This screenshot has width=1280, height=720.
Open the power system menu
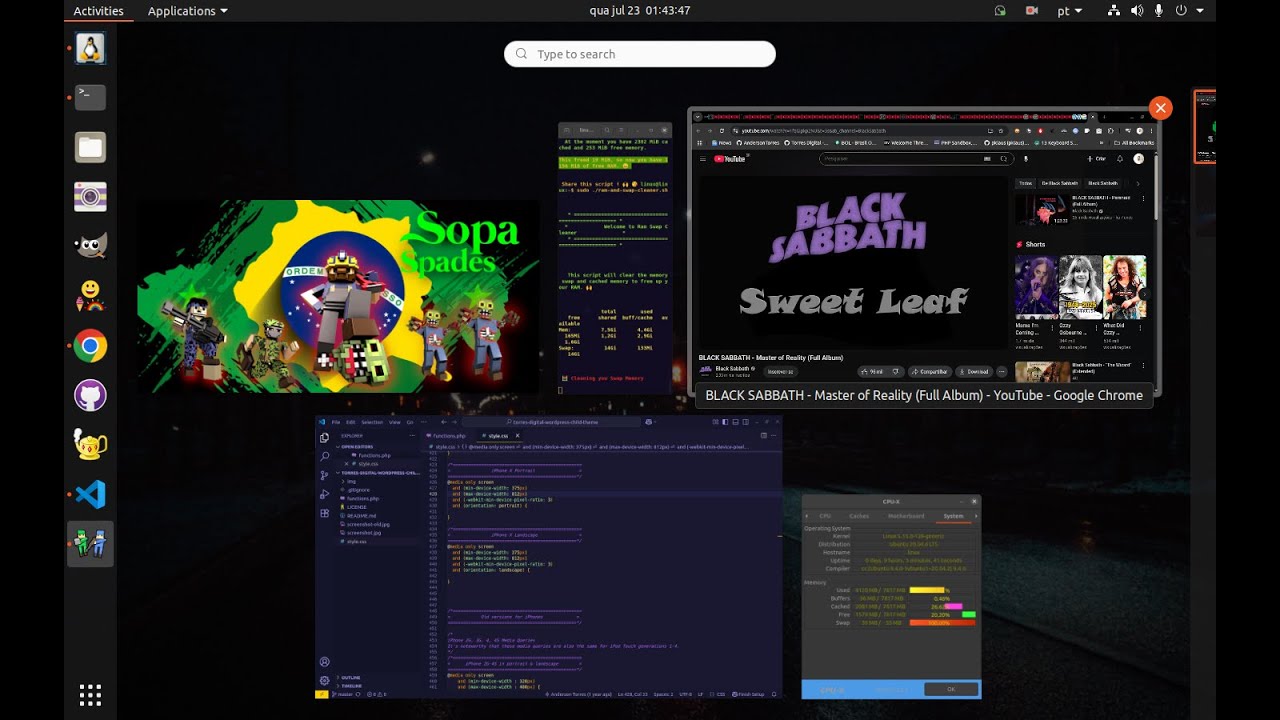coord(1188,11)
